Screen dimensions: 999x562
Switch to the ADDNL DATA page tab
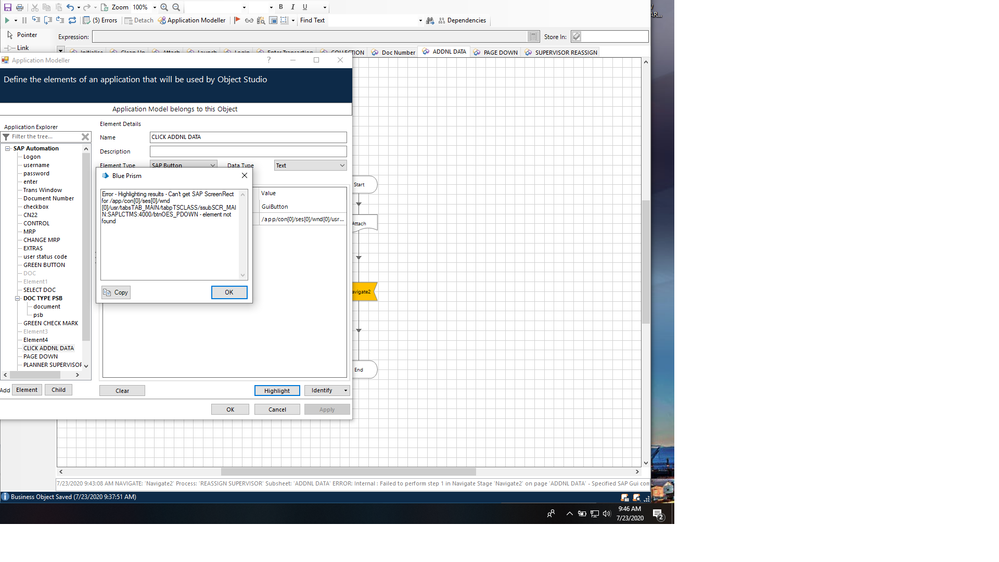[x=445, y=52]
